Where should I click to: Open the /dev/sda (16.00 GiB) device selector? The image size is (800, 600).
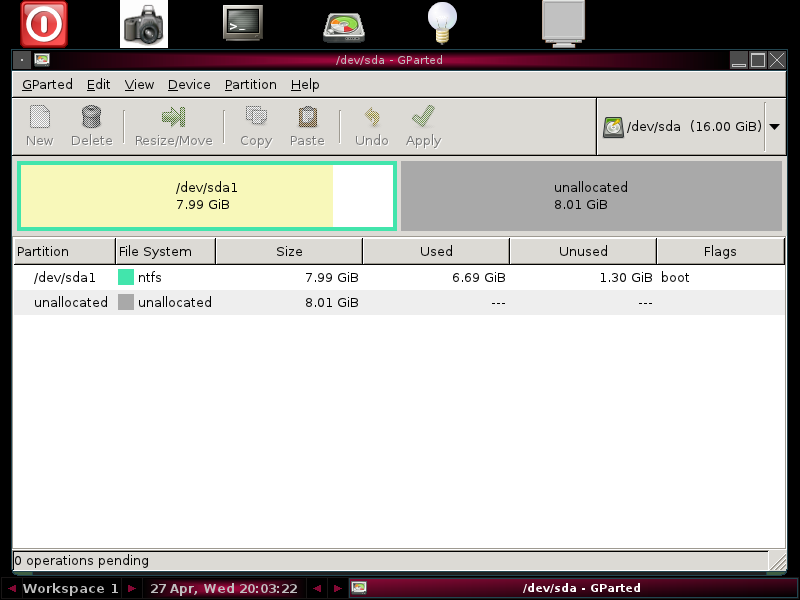[x=691, y=127]
